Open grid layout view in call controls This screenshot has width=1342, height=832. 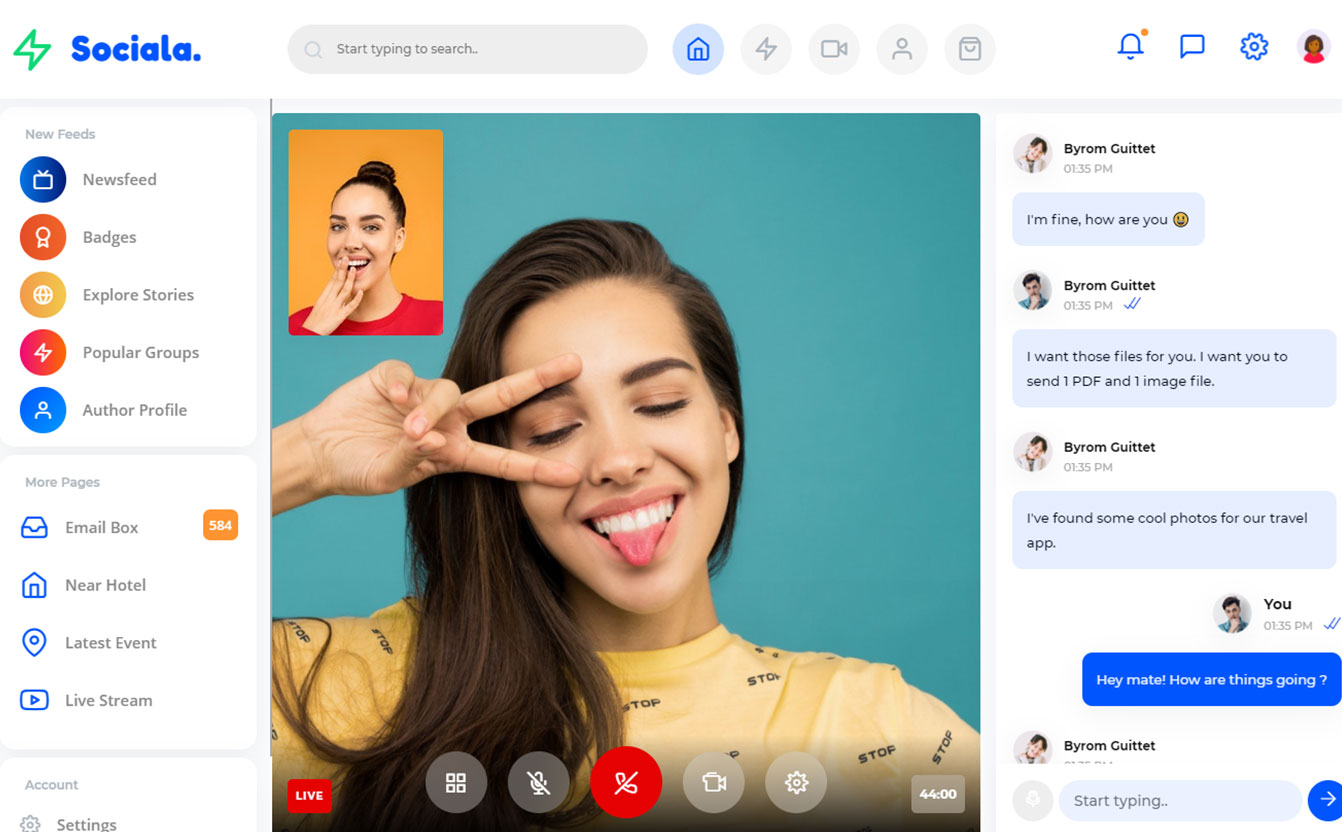pyautogui.click(x=456, y=782)
